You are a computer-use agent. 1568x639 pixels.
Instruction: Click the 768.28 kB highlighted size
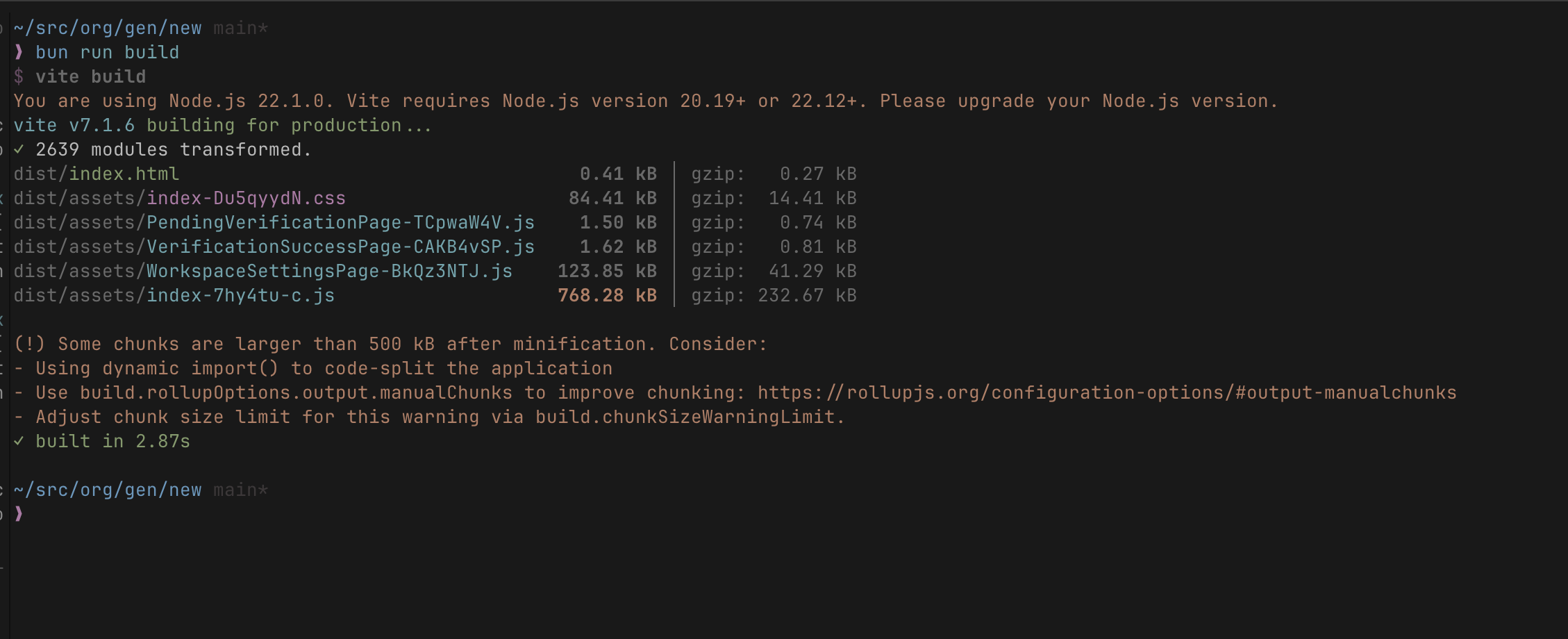pos(608,295)
